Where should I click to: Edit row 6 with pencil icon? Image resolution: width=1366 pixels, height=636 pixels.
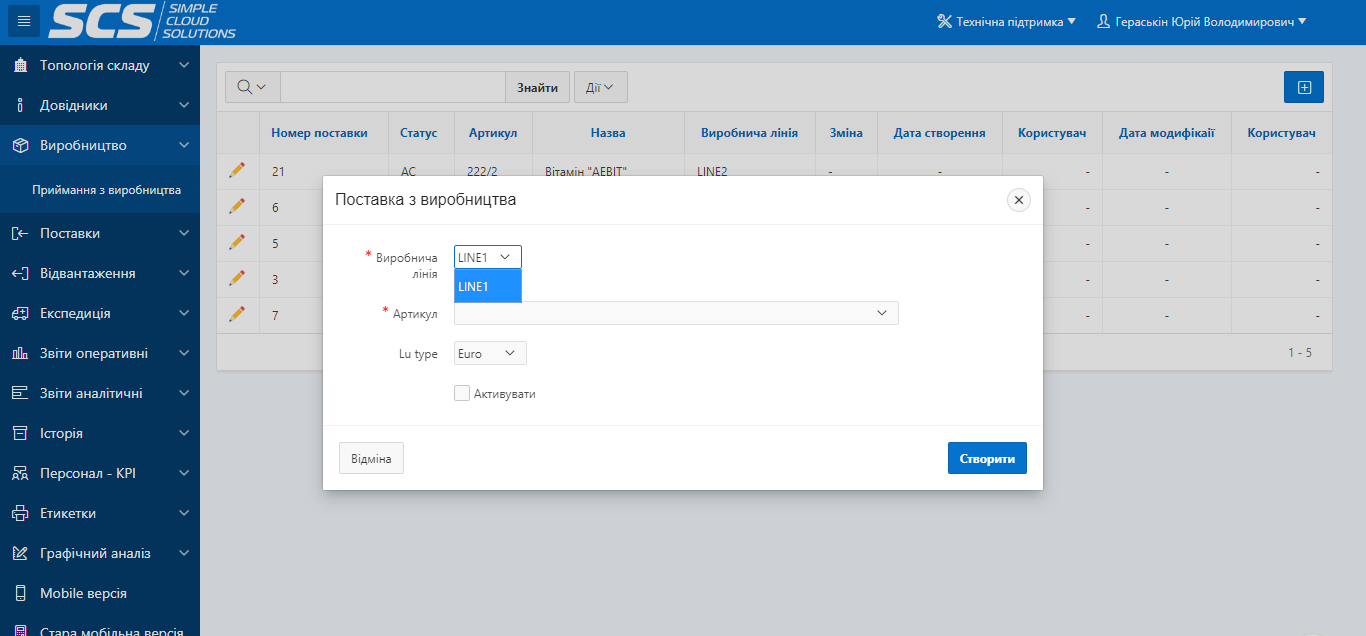pyautogui.click(x=237, y=206)
